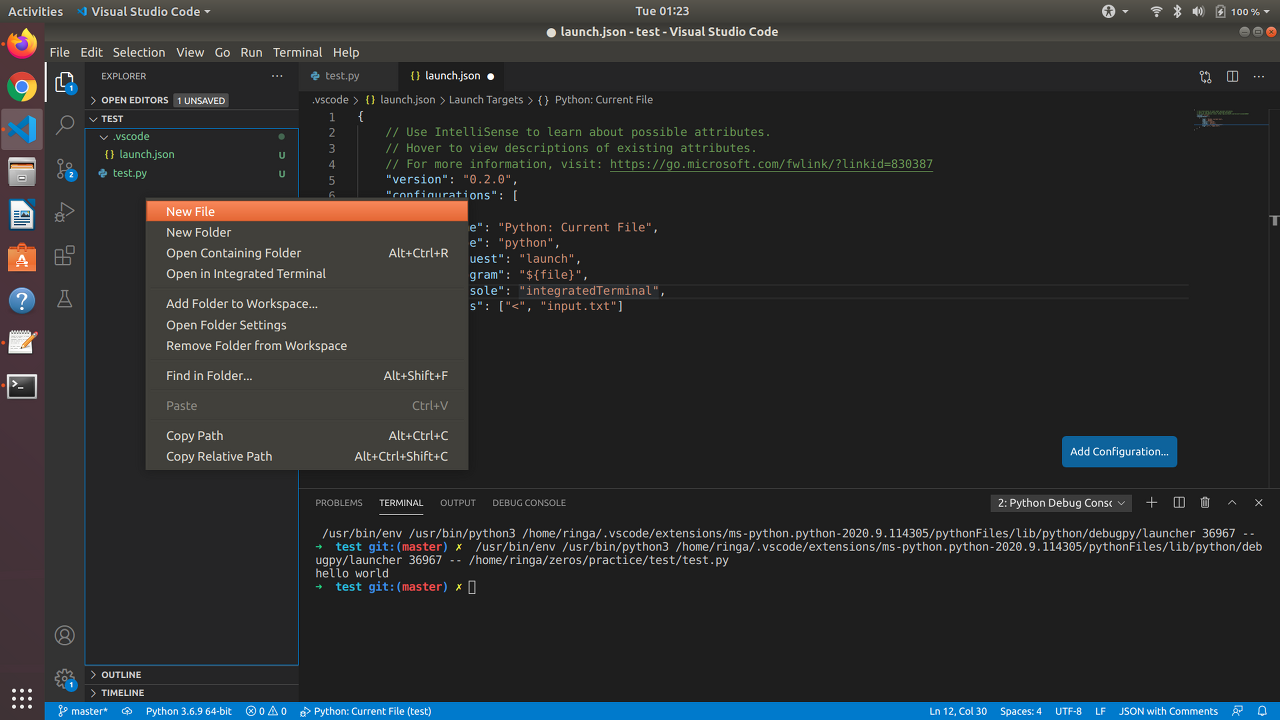
Task: Click Python: Current File (test) status item
Action: click(365, 711)
